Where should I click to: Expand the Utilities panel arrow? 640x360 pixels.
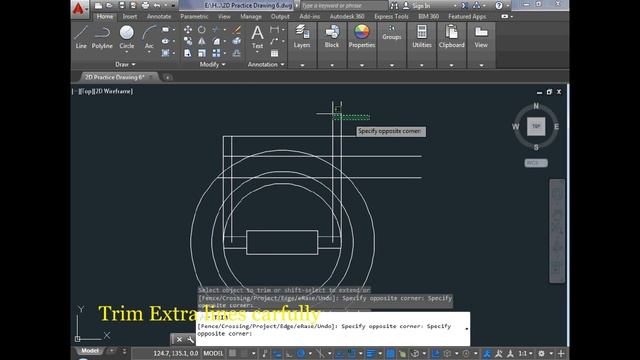[x=422, y=65]
